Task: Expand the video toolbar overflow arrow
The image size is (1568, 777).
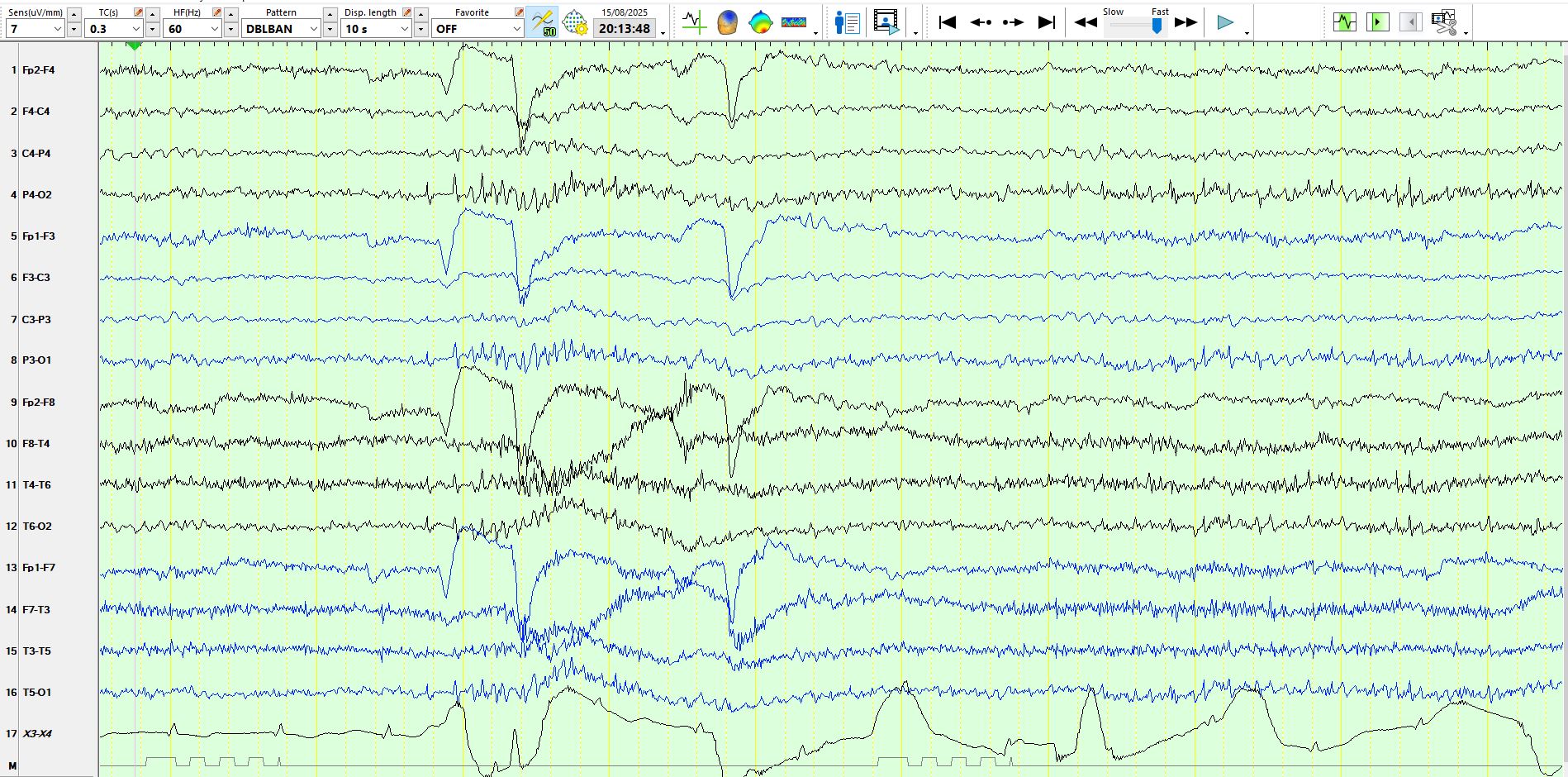Action: click(x=915, y=33)
